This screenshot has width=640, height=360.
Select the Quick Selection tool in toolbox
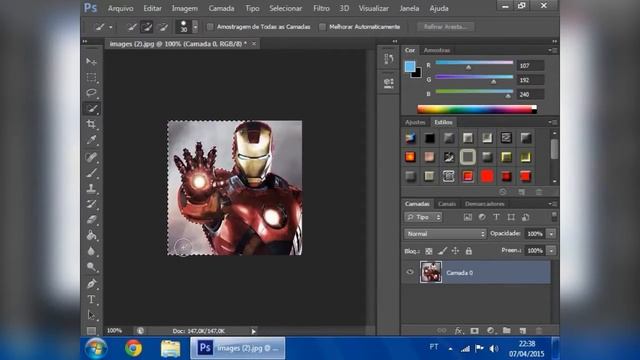coord(91,109)
